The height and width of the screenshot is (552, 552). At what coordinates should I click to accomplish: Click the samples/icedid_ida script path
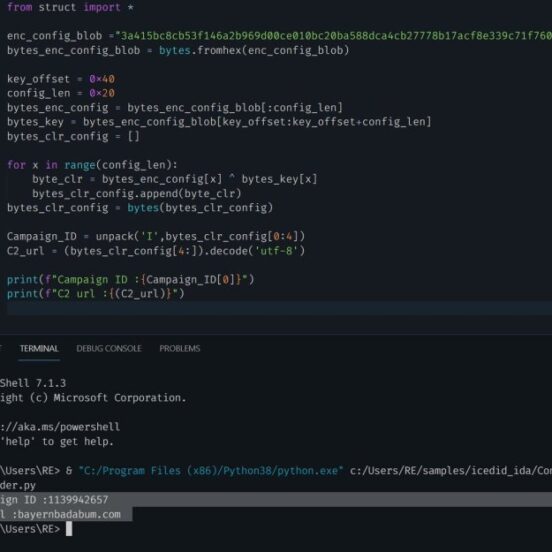451,471
